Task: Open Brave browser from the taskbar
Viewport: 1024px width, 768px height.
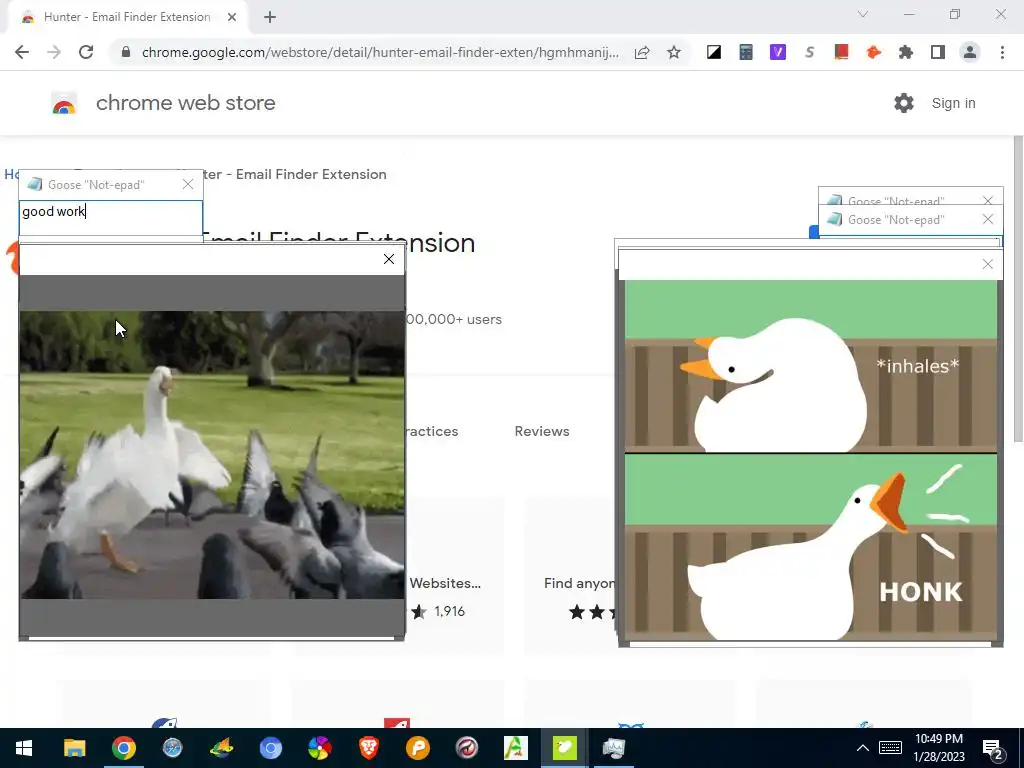Action: [368, 748]
